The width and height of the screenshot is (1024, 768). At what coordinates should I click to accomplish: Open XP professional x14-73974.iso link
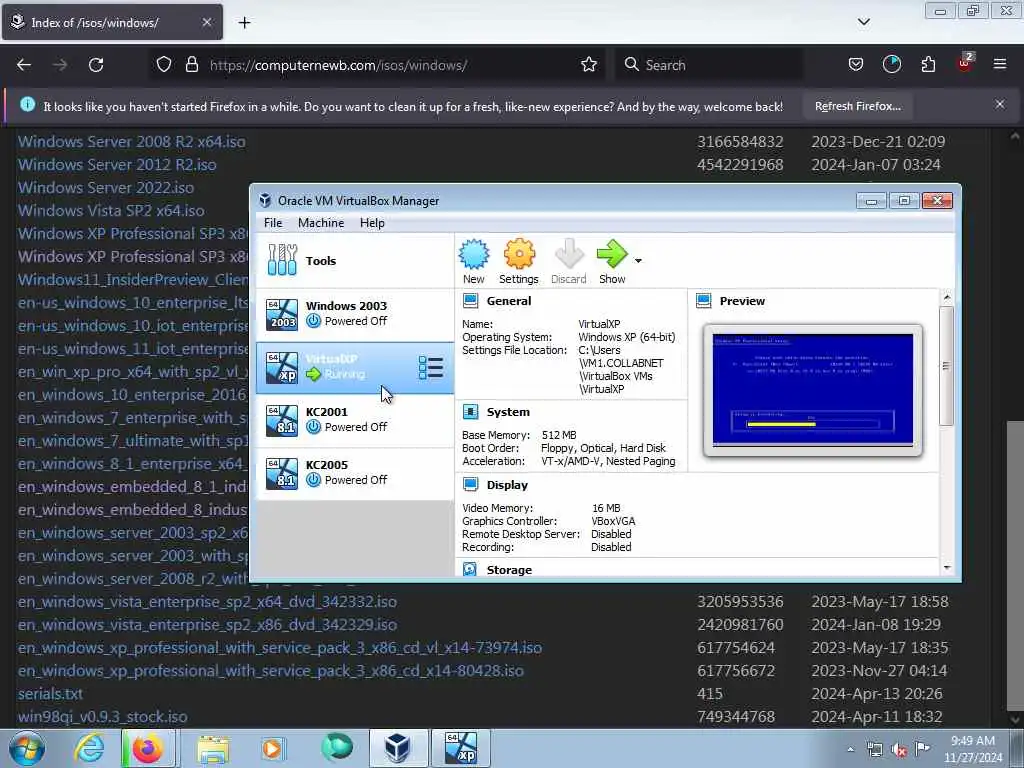pos(280,647)
